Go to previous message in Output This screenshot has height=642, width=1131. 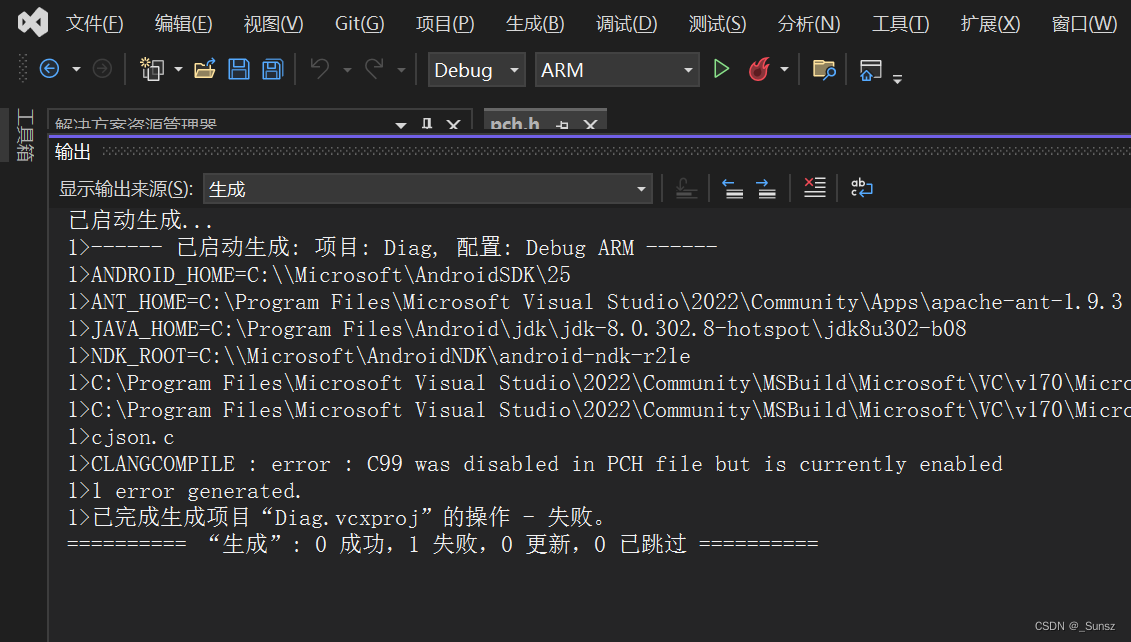coord(732,189)
